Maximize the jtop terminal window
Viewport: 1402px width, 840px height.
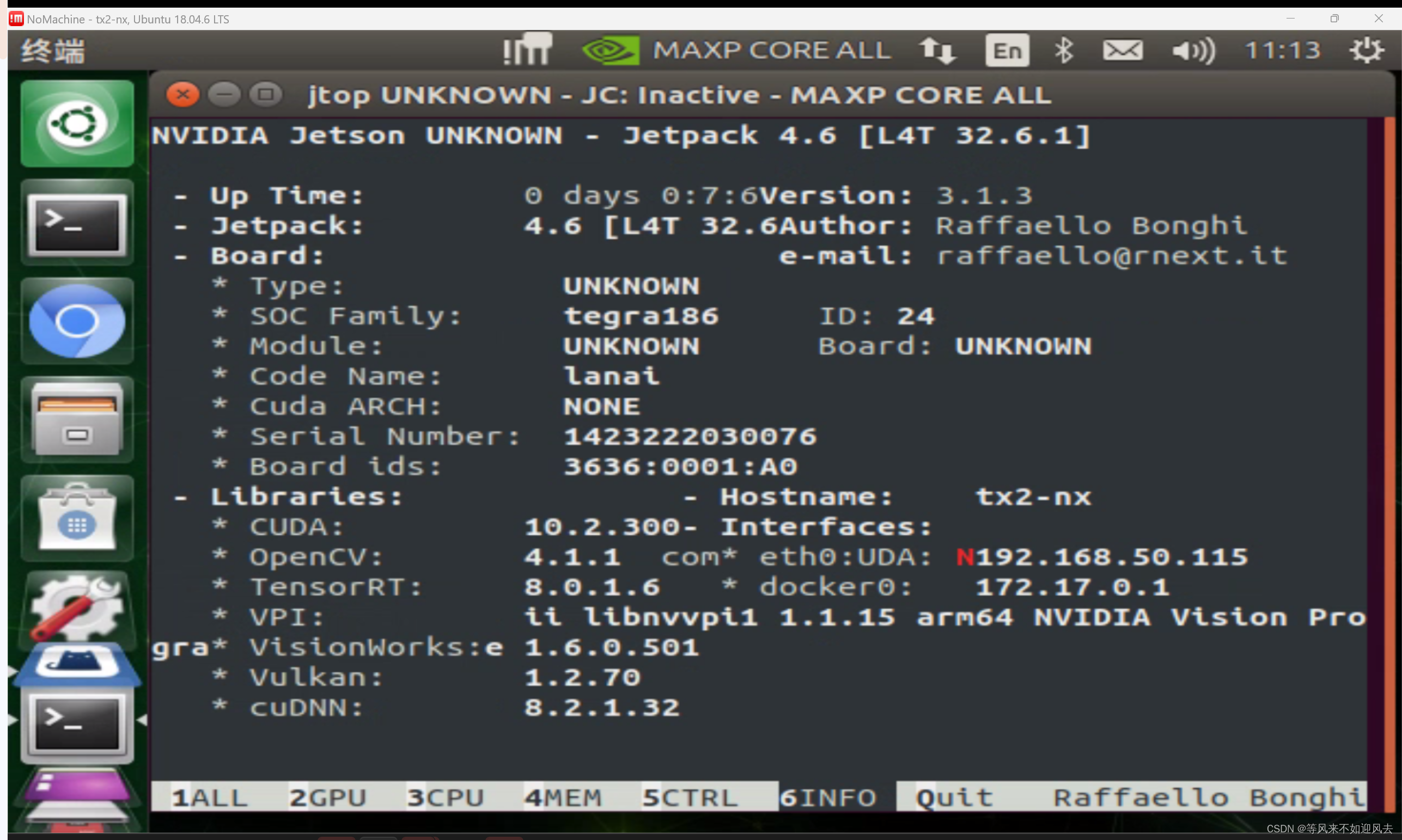266,95
